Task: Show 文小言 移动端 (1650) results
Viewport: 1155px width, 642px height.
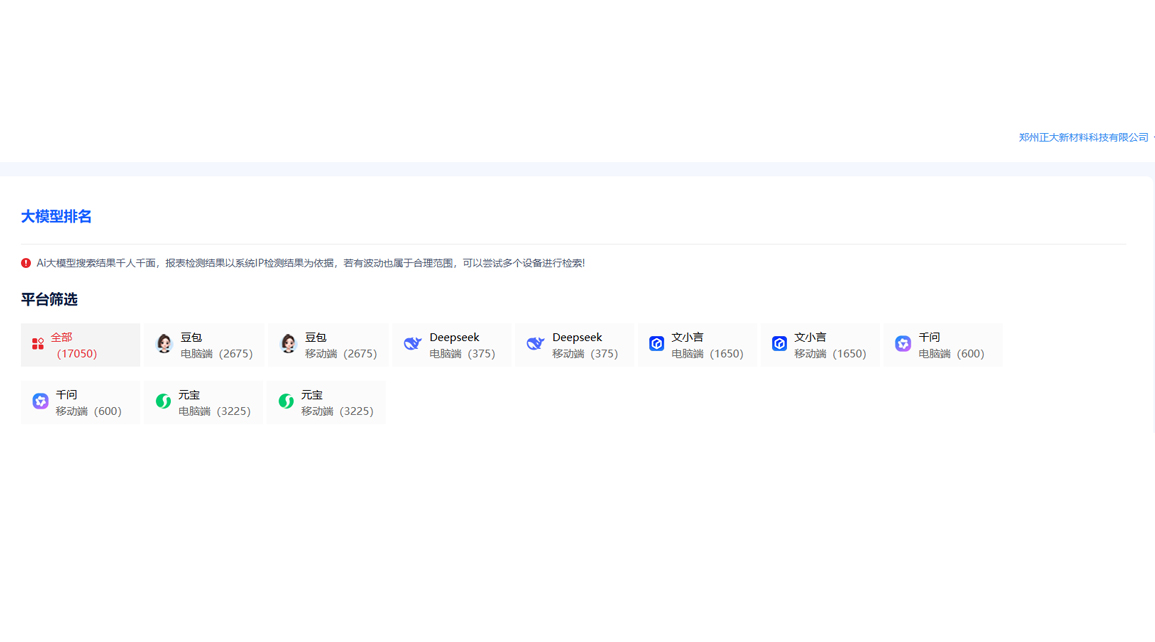Action: click(x=830, y=345)
